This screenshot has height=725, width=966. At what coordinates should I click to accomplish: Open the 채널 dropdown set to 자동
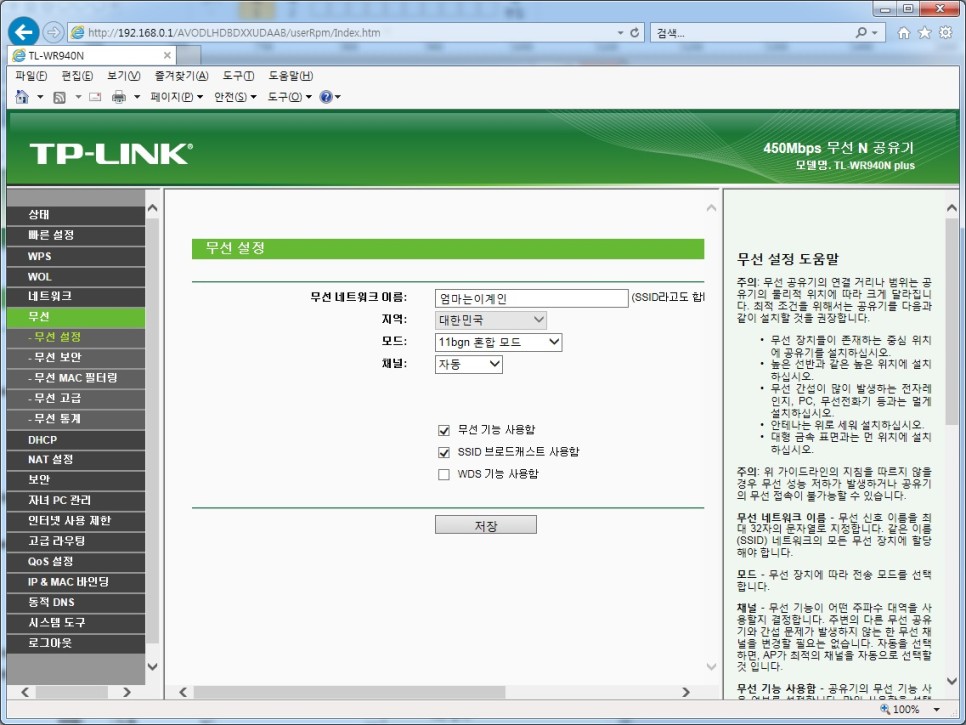coord(468,364)
